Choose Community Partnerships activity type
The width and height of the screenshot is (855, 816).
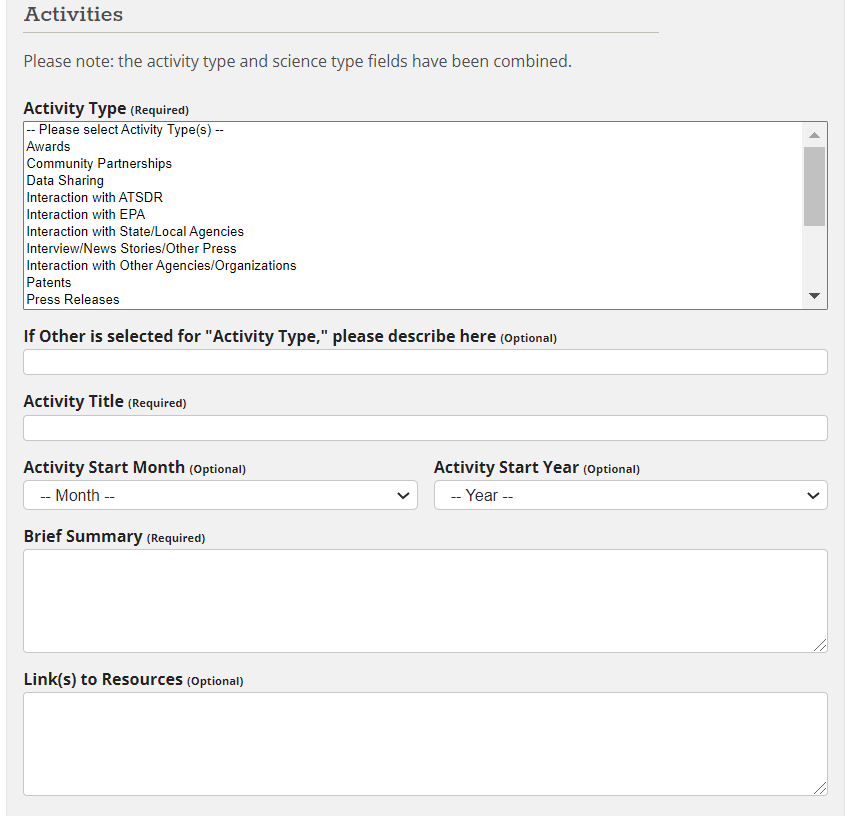coord(99,164)
